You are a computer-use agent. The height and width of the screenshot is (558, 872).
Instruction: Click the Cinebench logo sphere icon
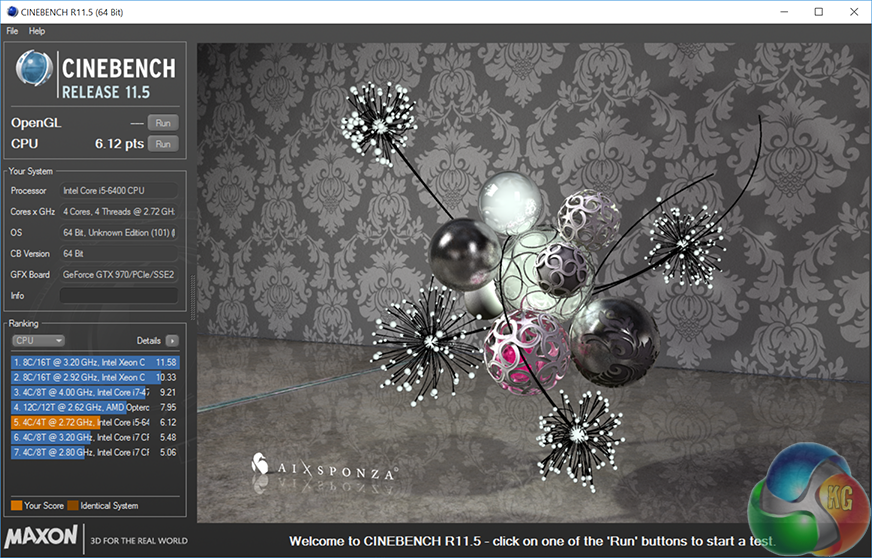34,73
